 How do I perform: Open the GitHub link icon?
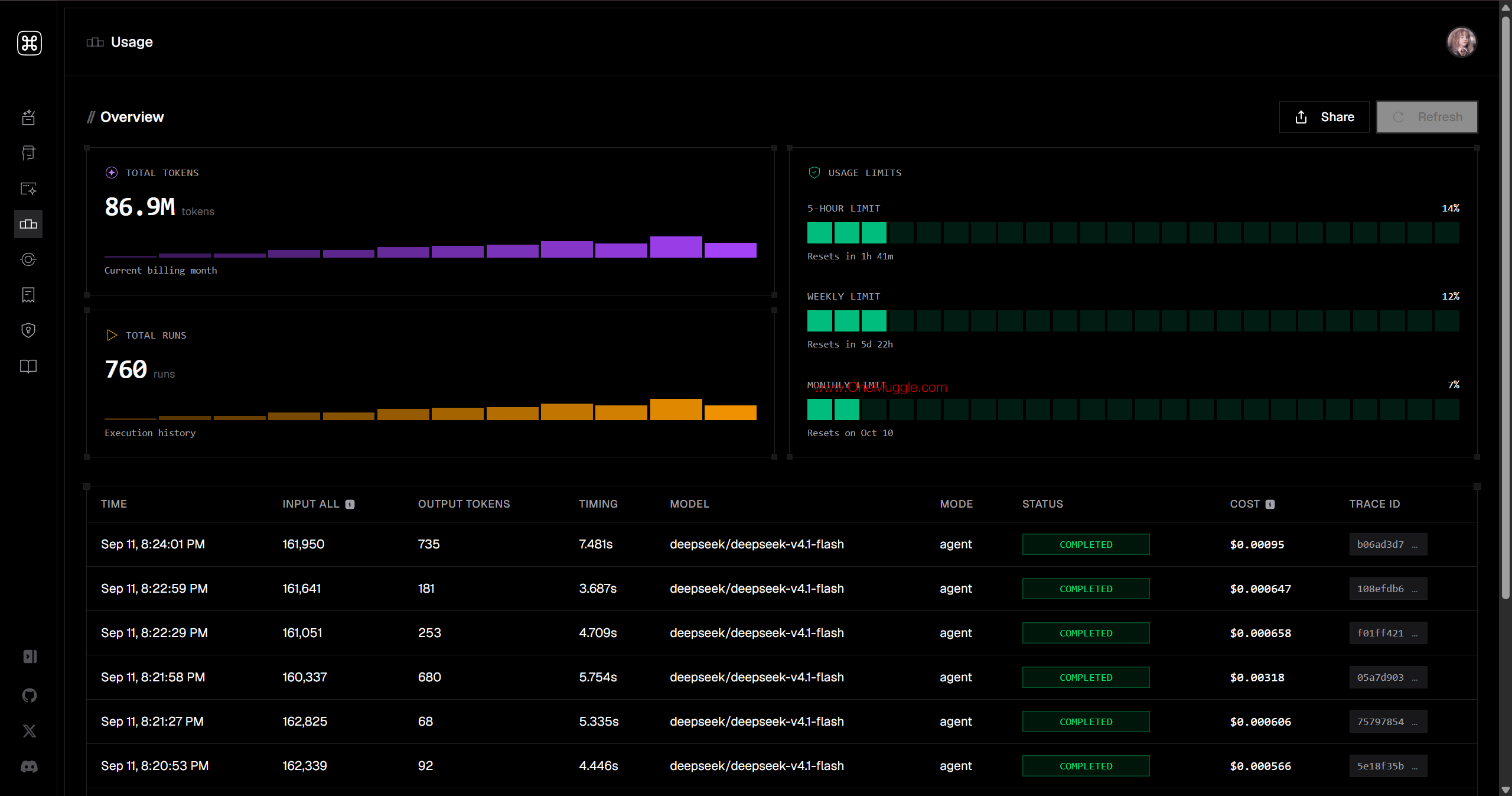point(30,696)
